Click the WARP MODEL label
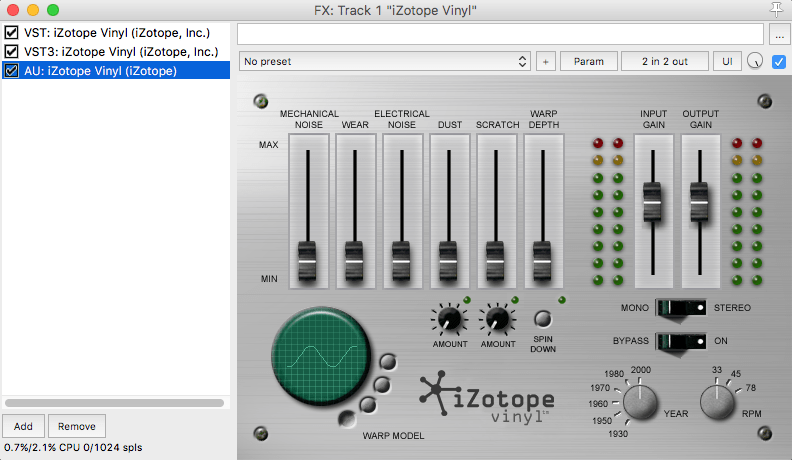This screenshot has width=792, height=460. (x=393, y=435)
